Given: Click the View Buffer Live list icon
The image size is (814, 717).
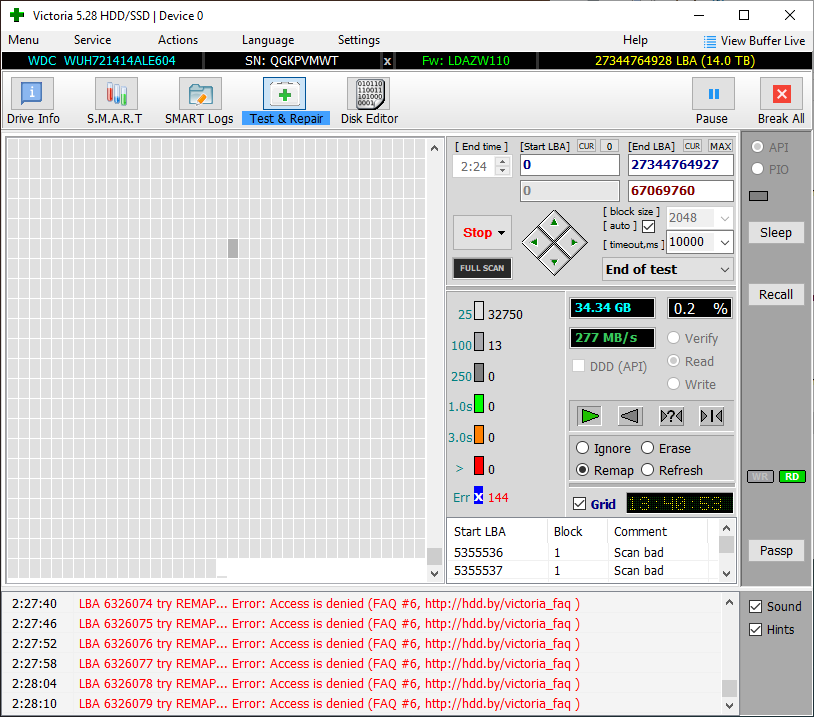Looking at the screenshot, I should tap(709, 42).
